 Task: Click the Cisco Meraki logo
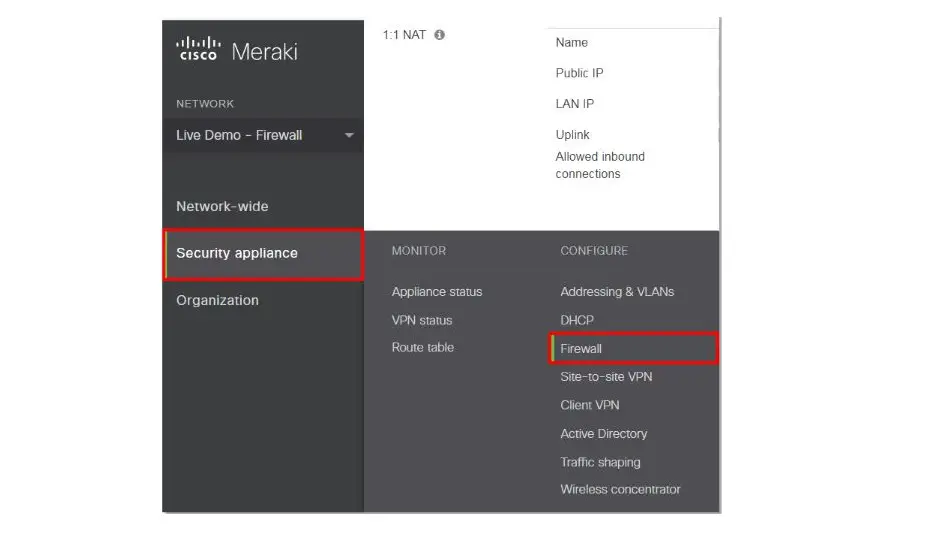pyautogui.click(x=236, y=50)
